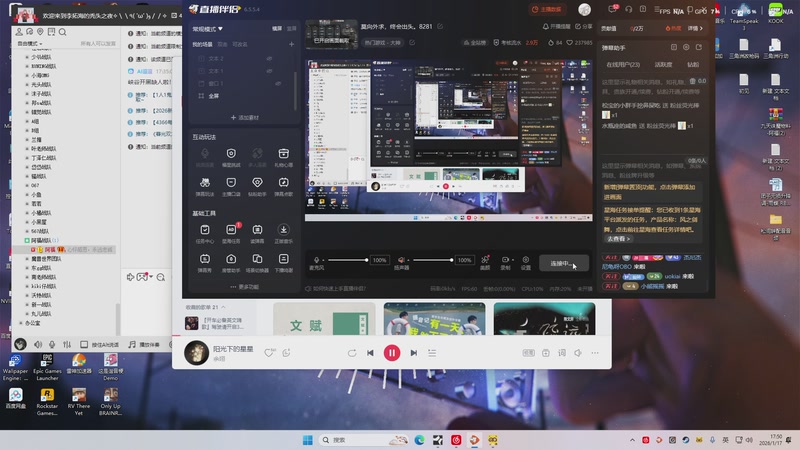Open the 正版音乐 download icon
Image resolution: width=800 pixels, height=450 pixels.
[x=283, y=230]
